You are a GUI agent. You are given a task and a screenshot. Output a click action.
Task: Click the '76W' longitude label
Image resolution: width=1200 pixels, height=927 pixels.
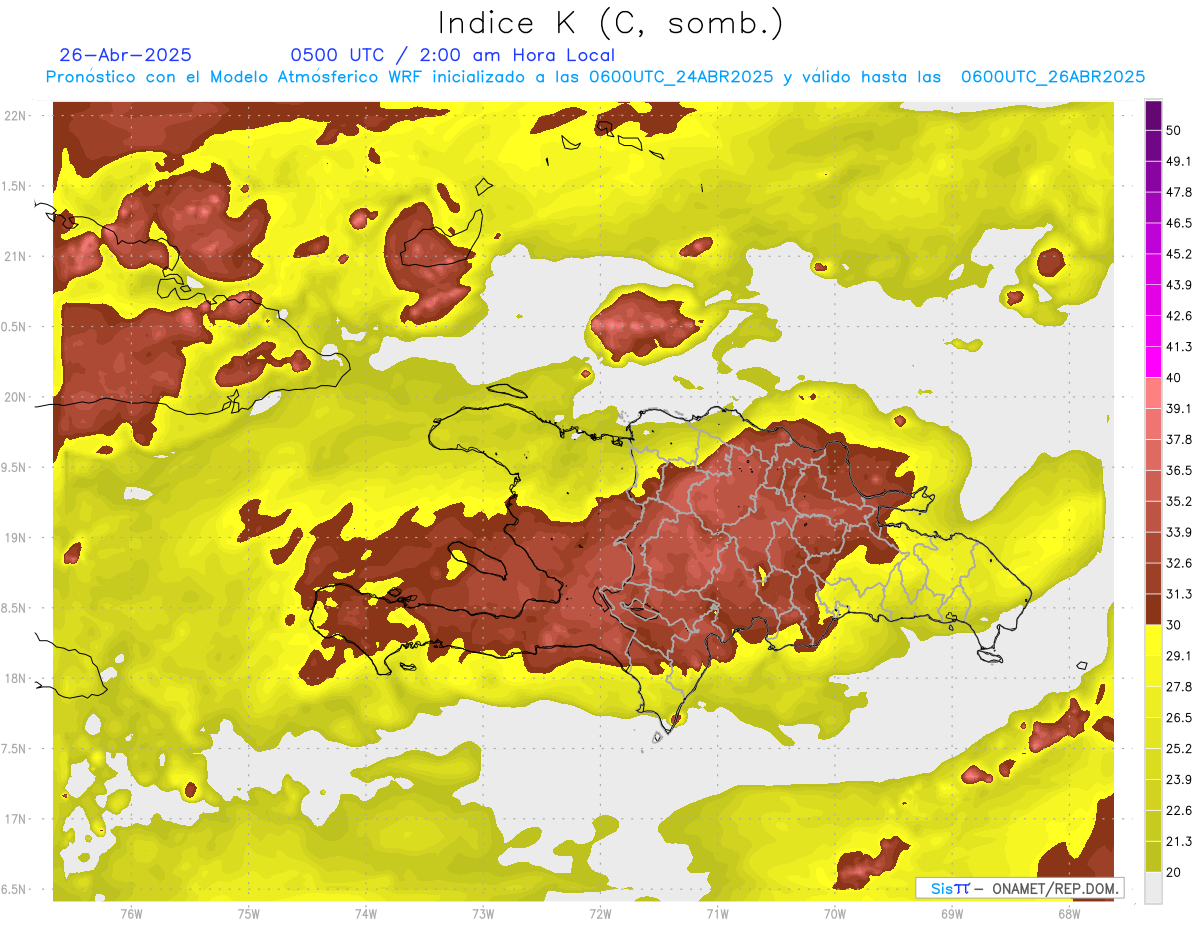tap(131, 914)
